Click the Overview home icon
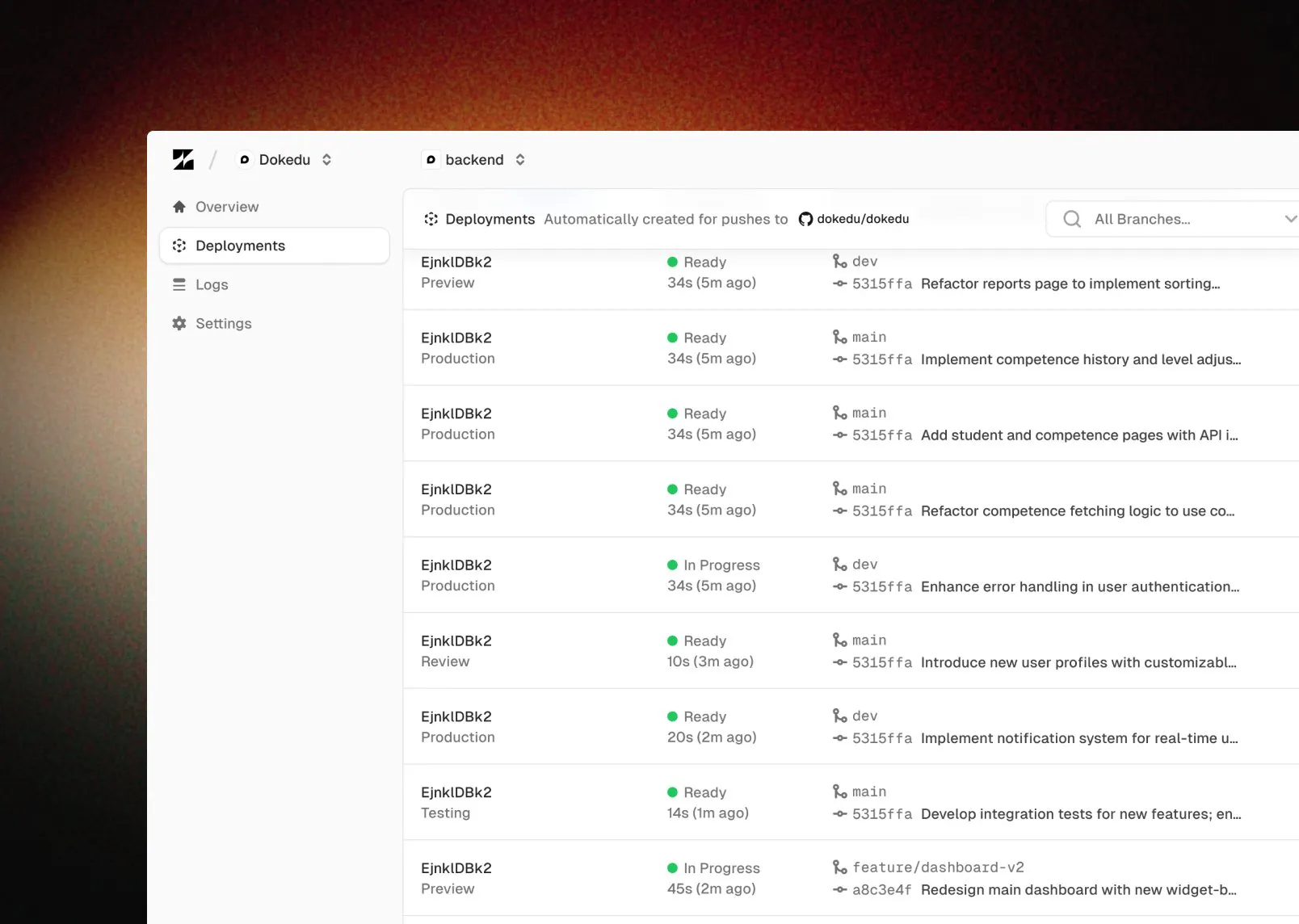 pos(179,207)
